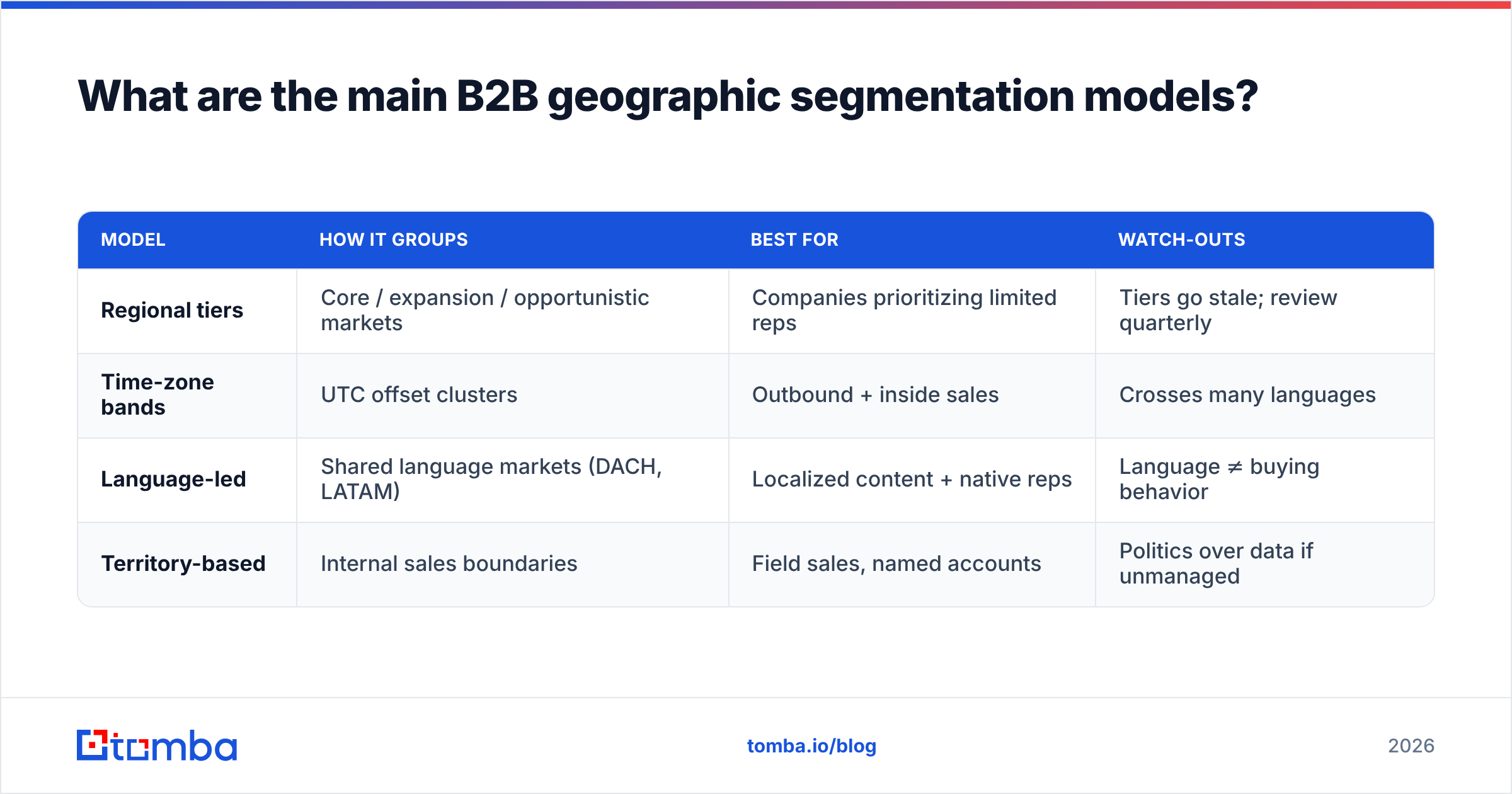Click 'Localized content + native reps' cell
Screen dimensions: 1512x794
(912, 479)
